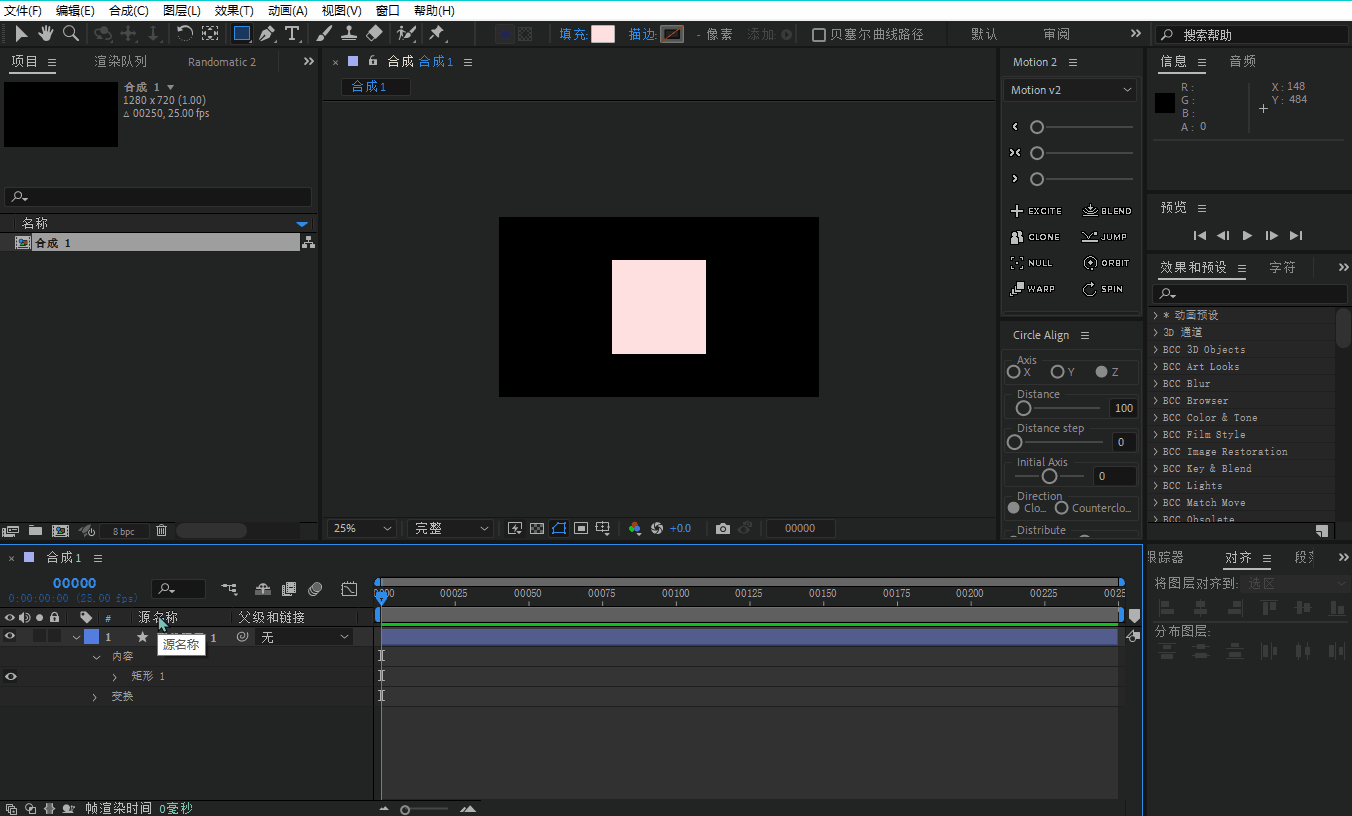This screenshot has height=816, width=1352.
Task: Select the Counterclockwise direction radio button
Action: (1062, 508)
